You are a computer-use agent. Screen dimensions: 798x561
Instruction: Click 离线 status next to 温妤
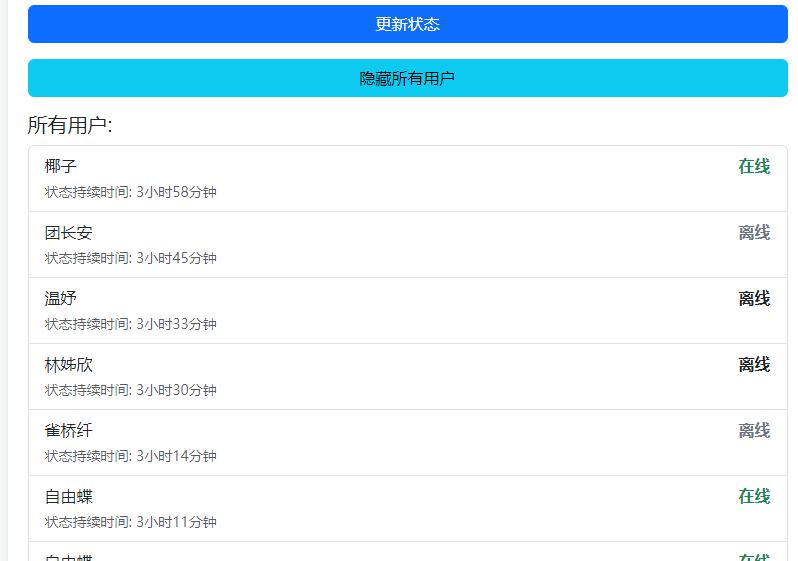(x=754, y=298)
